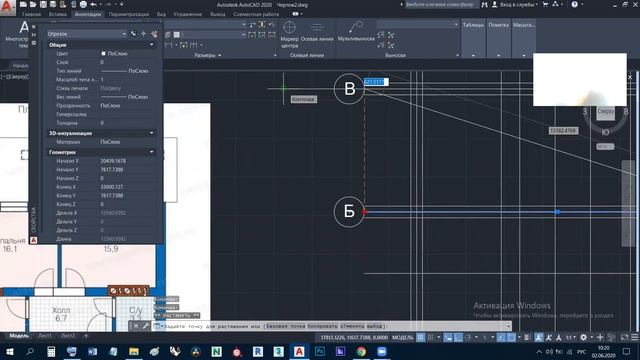The image size is (640, 360).
Task: Open the AutoCAD application menu logo button
Action: 7,7
